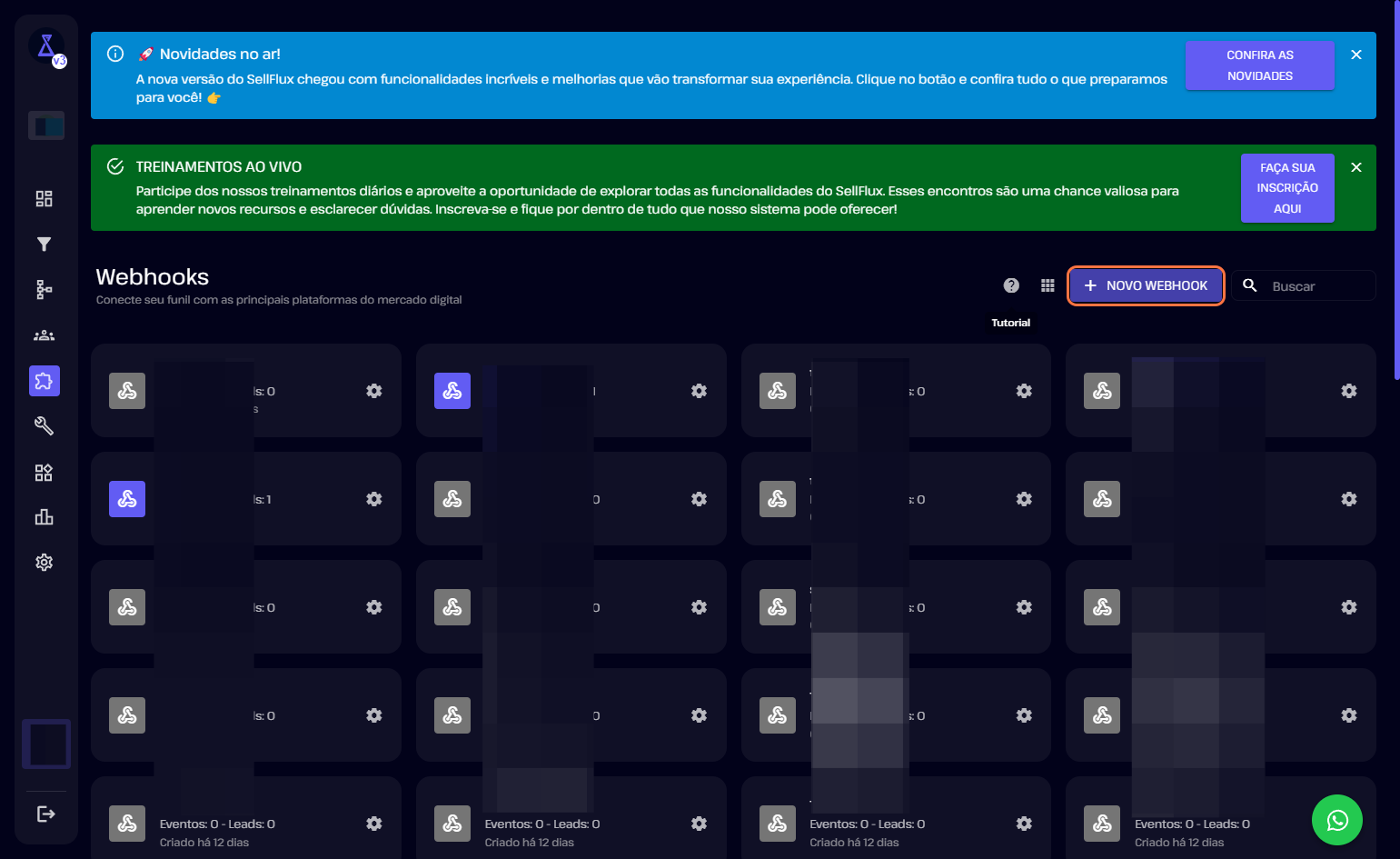
Task: Dismiss the green TREINAMENTOS AO VIVO banner
Action: click(1356, 167)
